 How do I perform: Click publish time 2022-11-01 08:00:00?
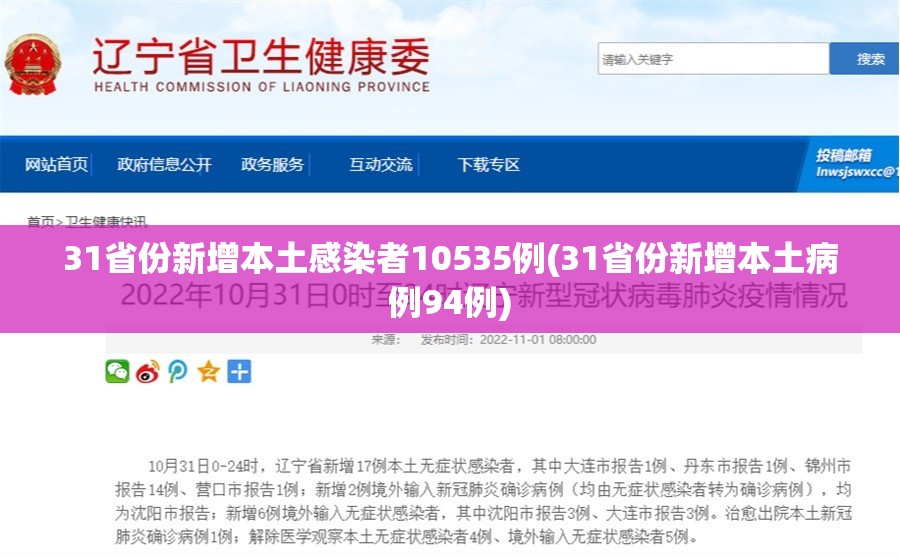click(x=538, y=340)
